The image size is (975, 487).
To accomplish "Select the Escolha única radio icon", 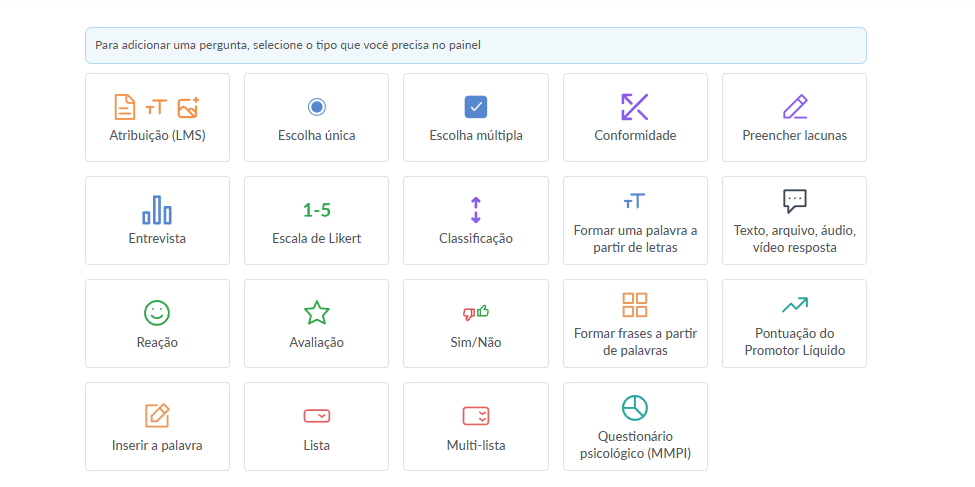I will [317, 107].
